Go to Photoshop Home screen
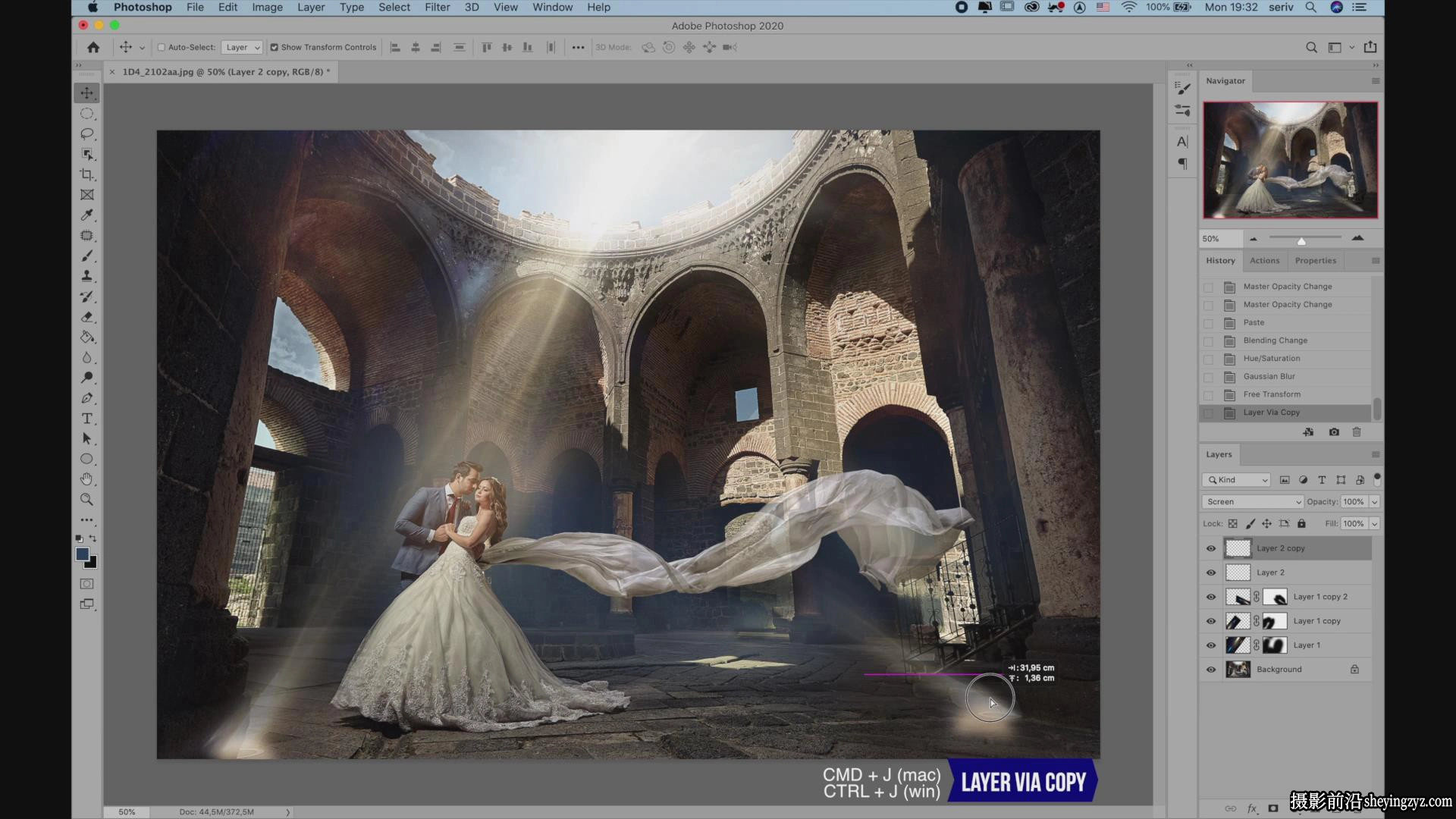Viewport: 1456px width, 819px height. coord(93,47)
